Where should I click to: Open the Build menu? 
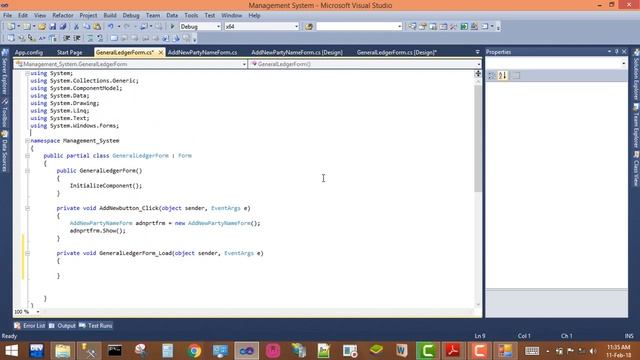[109, 16]
